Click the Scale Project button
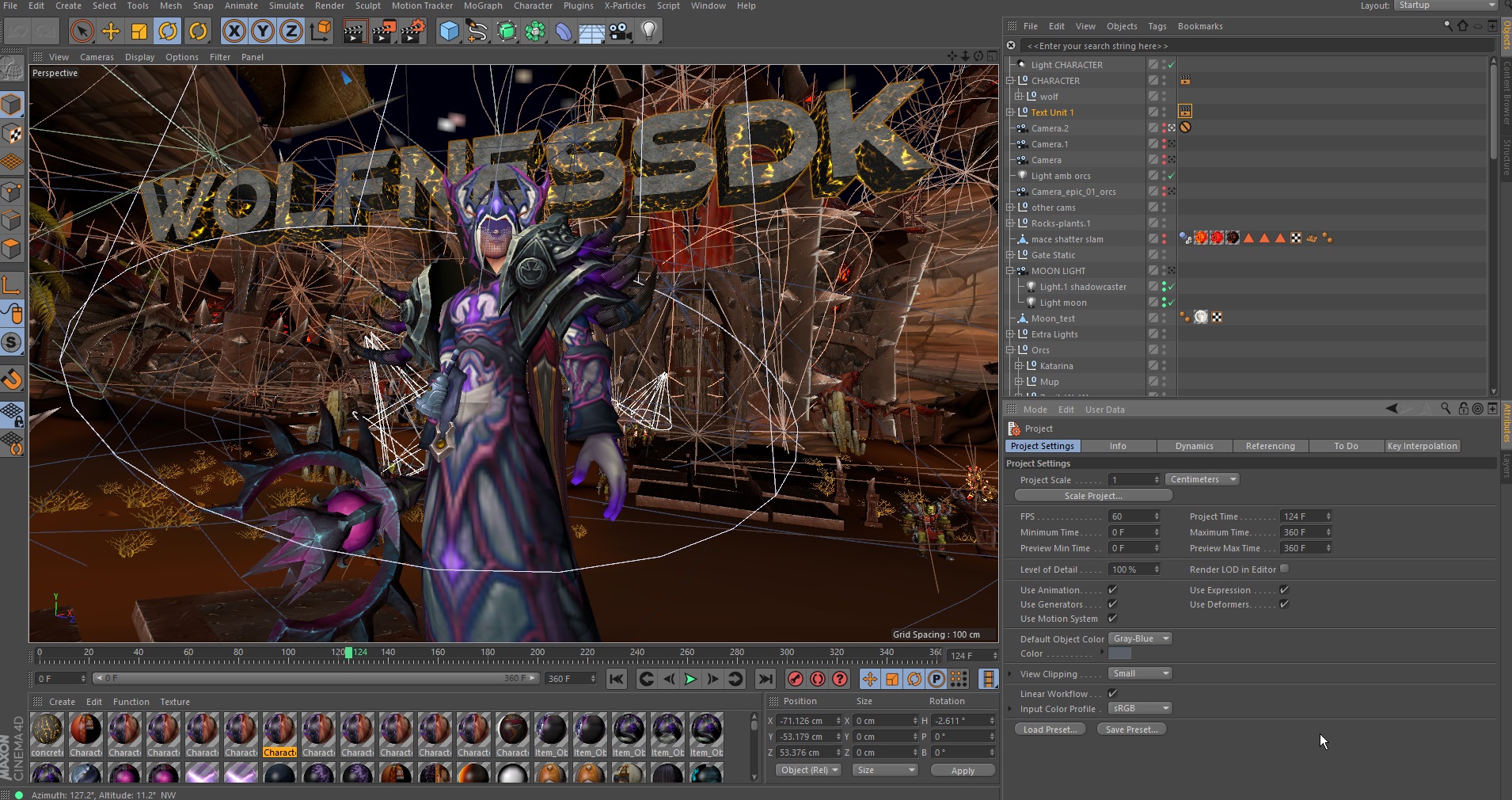1512x800 pixels. [1093, 496]
